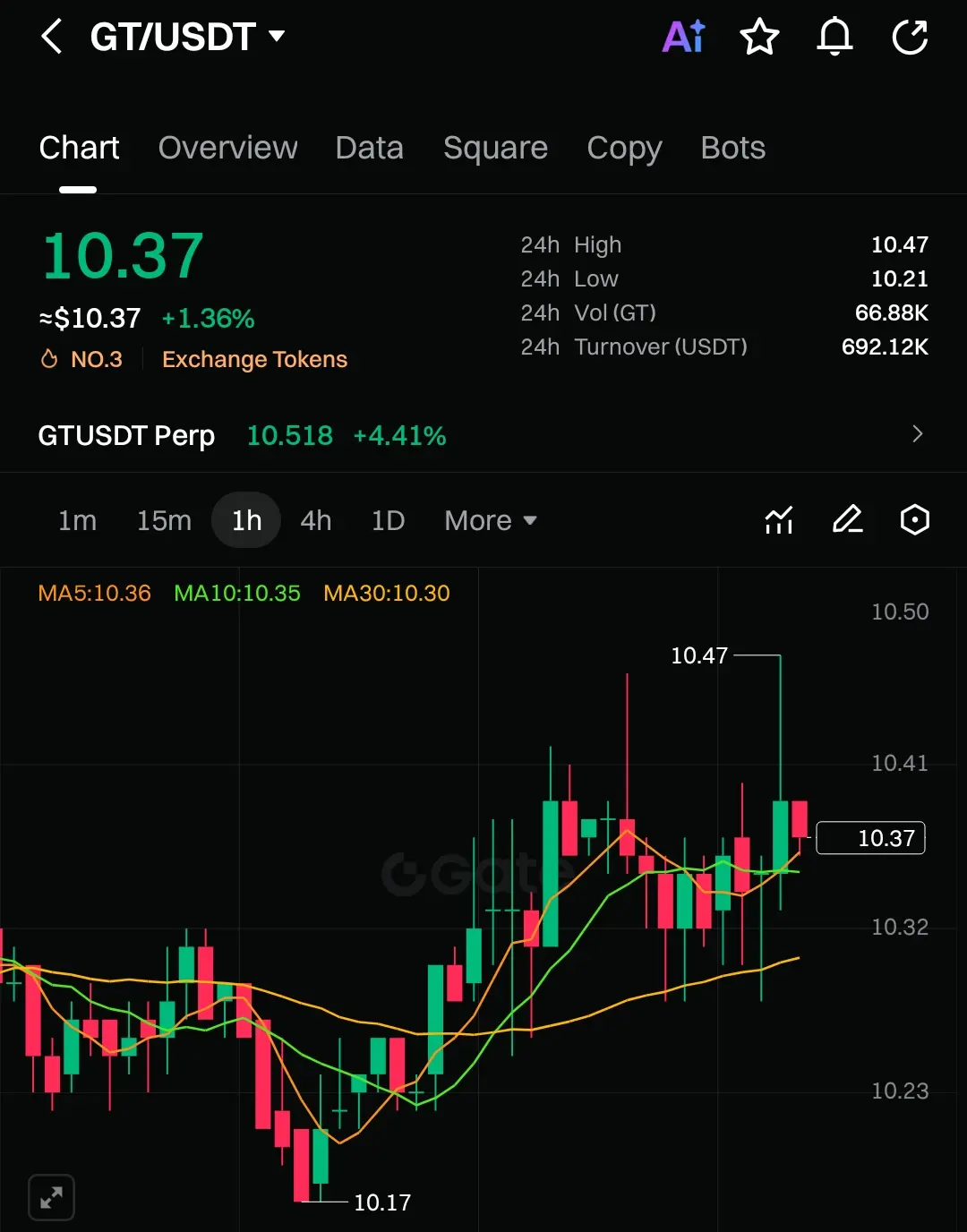Viewport: 967px width, 1232px height.
Task: Tap the 24h Turnover value 692.12K
Action: [x=885, y=346]
